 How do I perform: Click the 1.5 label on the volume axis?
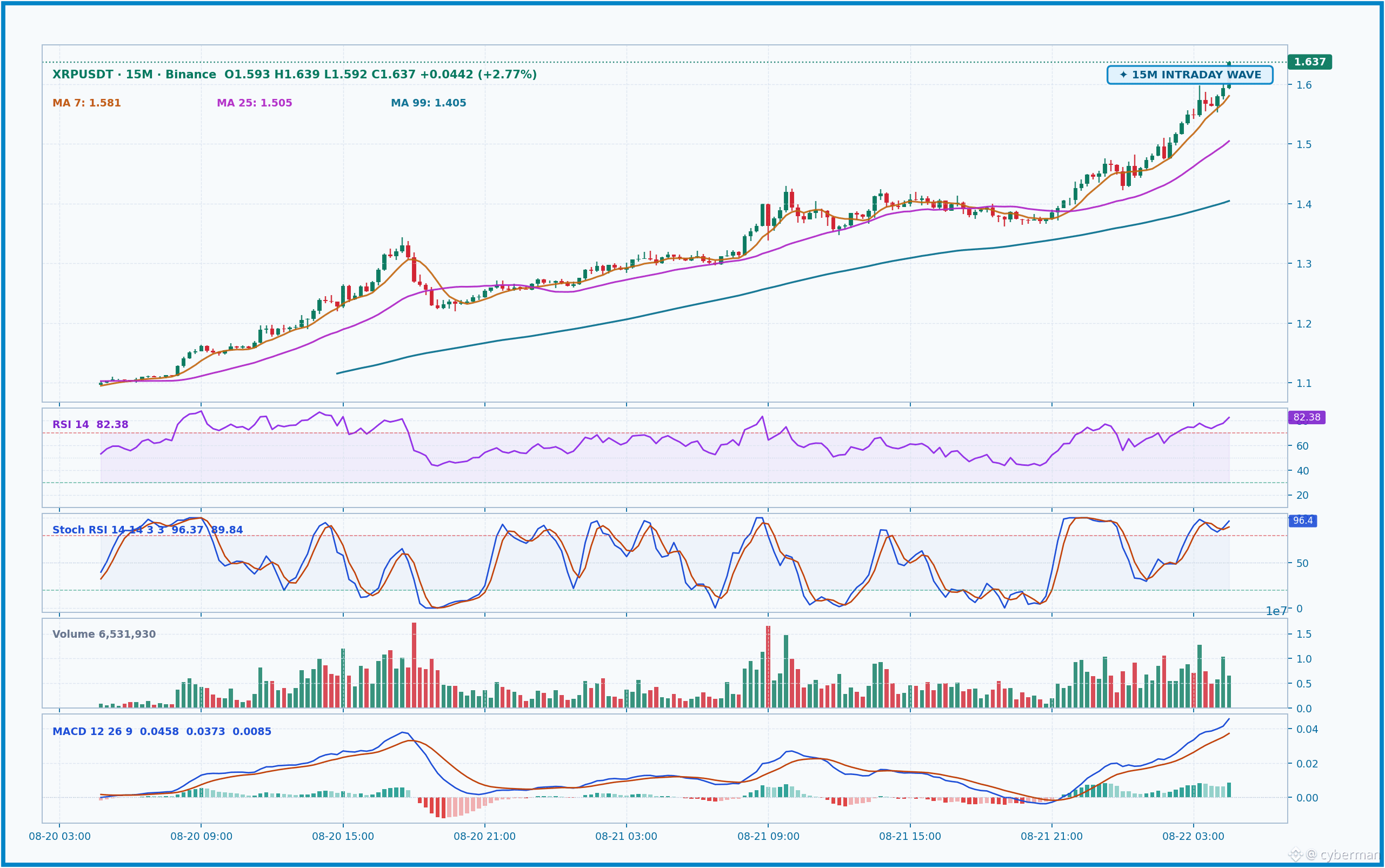click(1303, 635)
